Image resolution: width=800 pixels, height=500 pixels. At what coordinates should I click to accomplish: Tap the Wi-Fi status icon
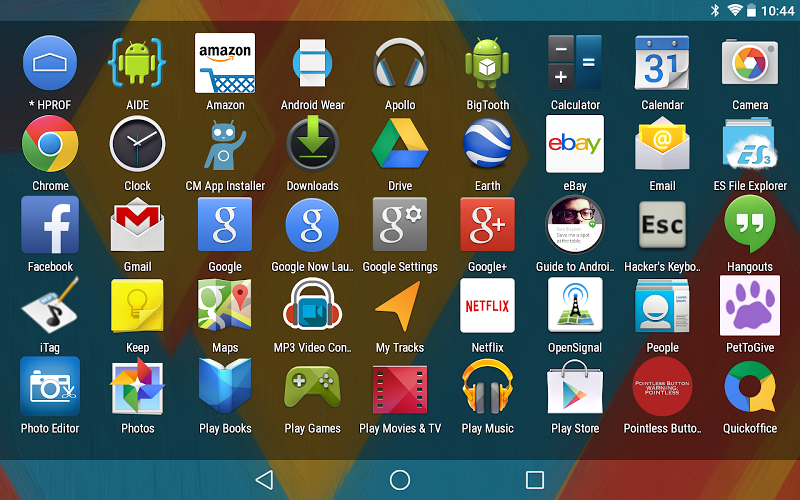coord(735,10)
